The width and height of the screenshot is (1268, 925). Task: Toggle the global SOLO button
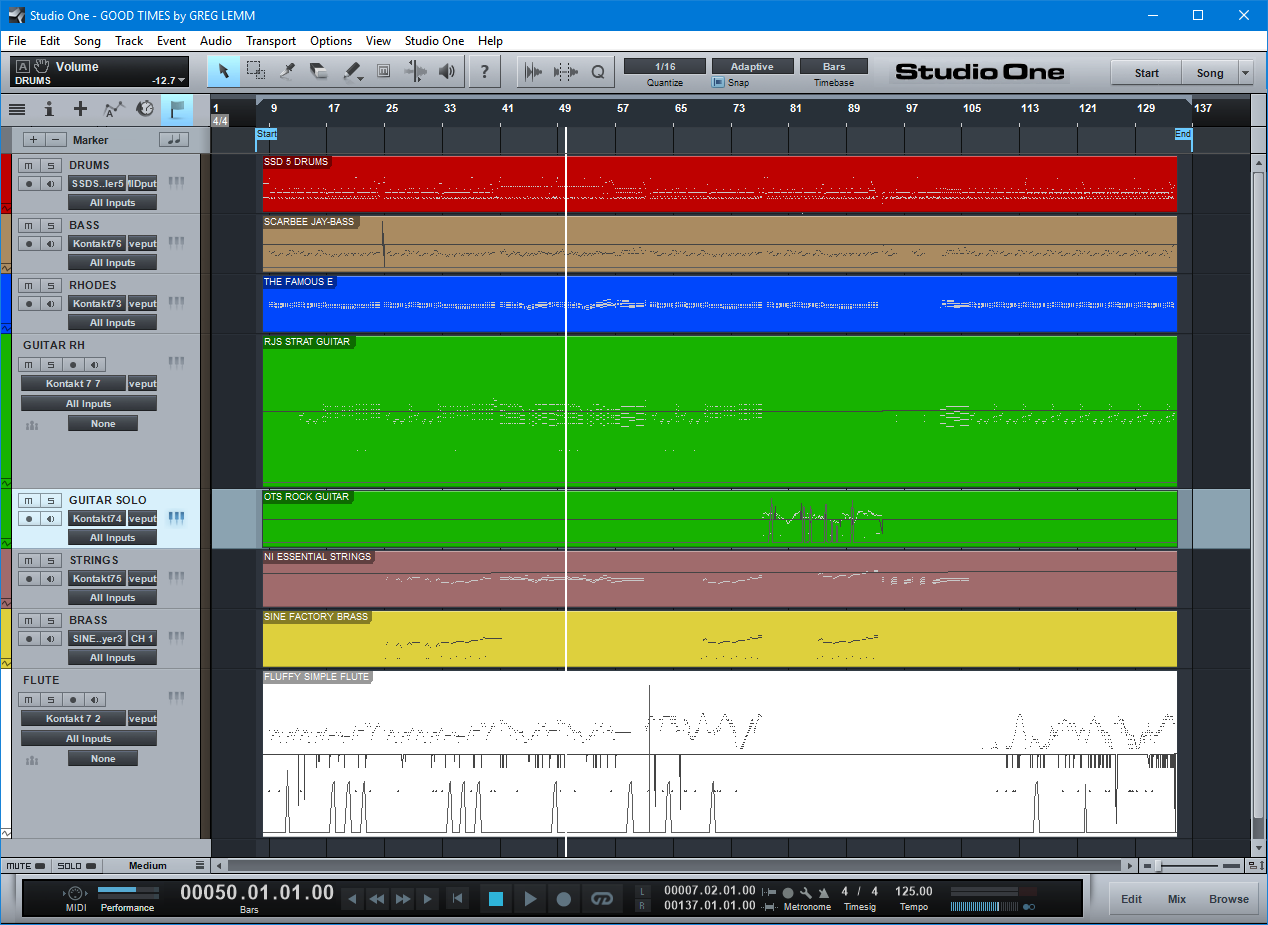[x=76, y=866]
